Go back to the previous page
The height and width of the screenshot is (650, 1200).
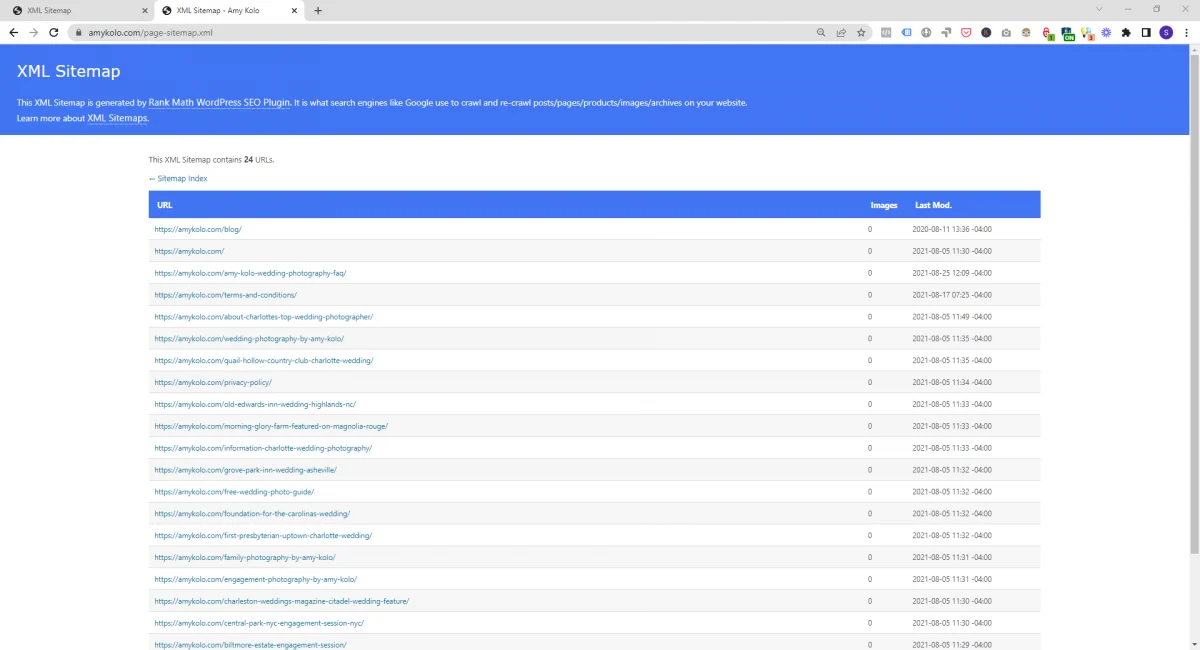click(14, 32)
